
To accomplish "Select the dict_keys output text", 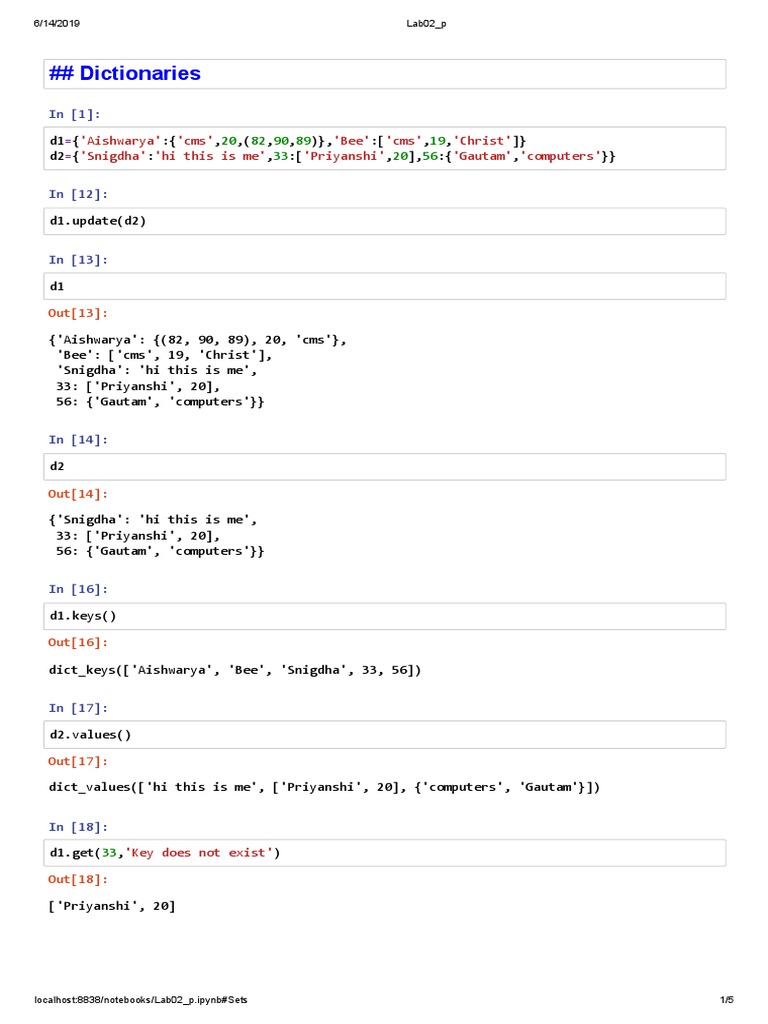I will click(x=235, y=670).
